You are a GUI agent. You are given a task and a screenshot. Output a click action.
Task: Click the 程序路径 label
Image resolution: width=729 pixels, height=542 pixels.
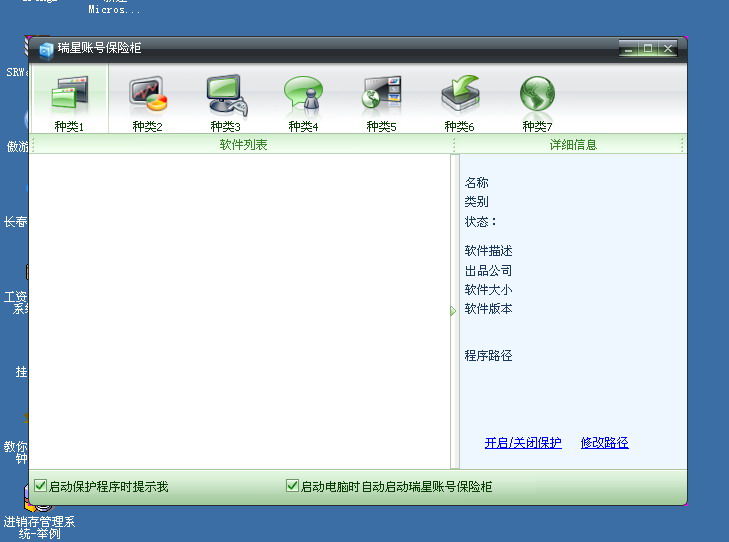488,356
